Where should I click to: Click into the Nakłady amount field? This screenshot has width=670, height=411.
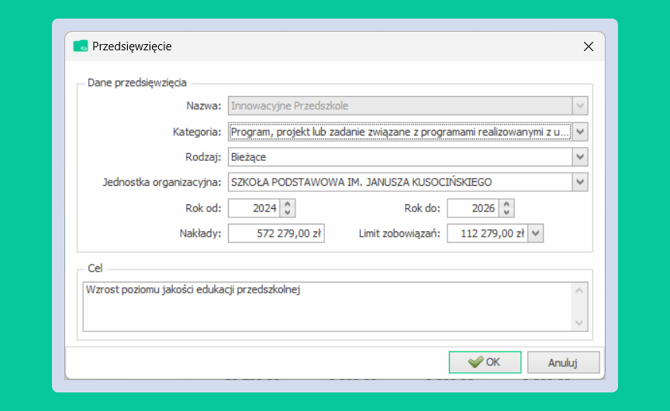pos(276,233)
